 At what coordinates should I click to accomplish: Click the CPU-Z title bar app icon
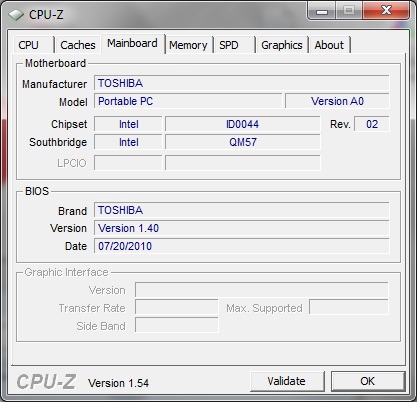(15, 15)
